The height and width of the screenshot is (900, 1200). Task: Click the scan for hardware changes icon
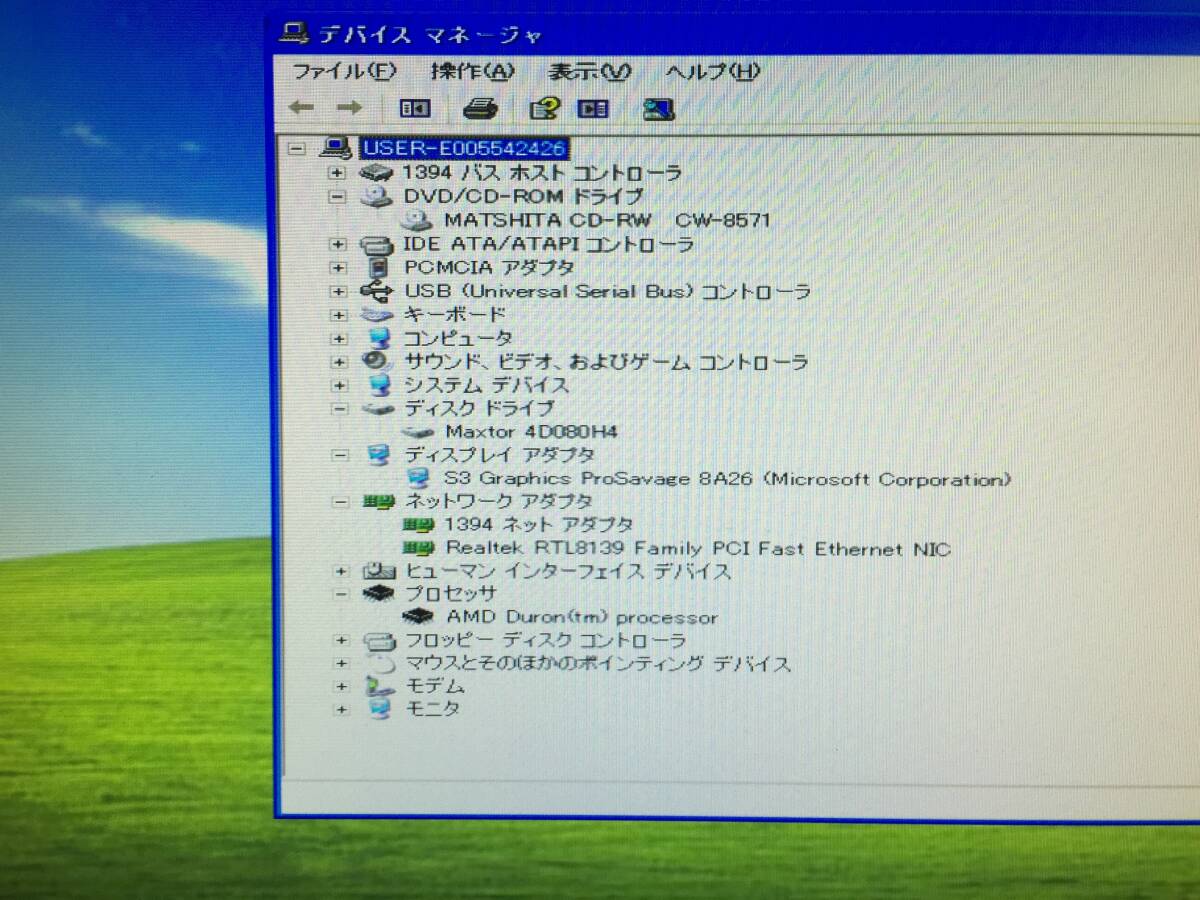pyautogui.click(x=658, y=109)
